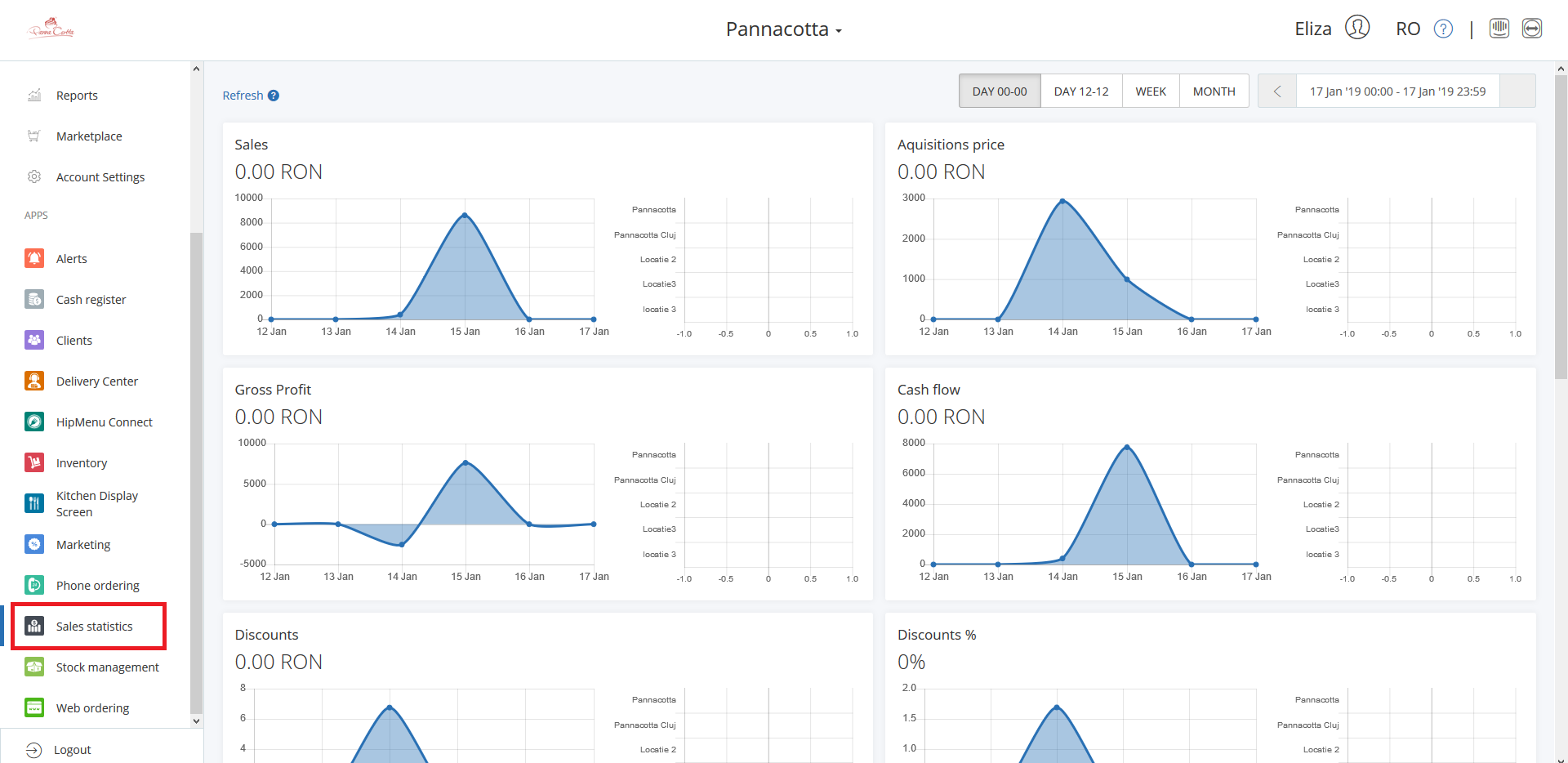Open the date range field
The height and width of the screenshot is (763, 1568).
click(1397, 91)
